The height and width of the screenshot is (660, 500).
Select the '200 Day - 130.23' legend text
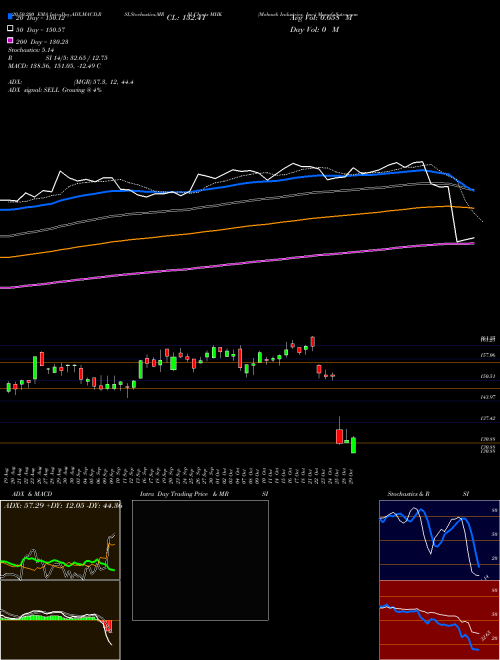coord(42,42)
